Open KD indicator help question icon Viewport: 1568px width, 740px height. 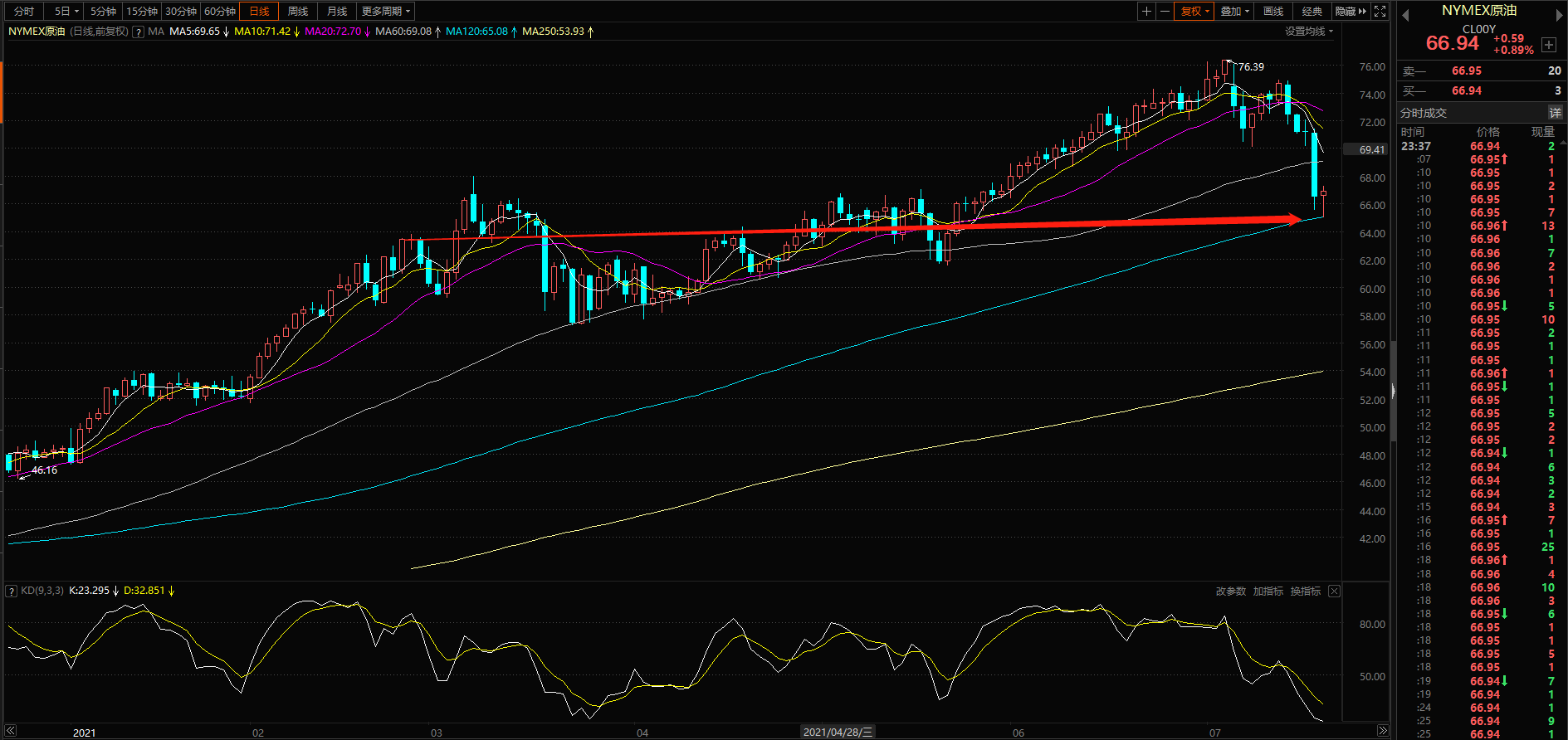click(12, 591)
